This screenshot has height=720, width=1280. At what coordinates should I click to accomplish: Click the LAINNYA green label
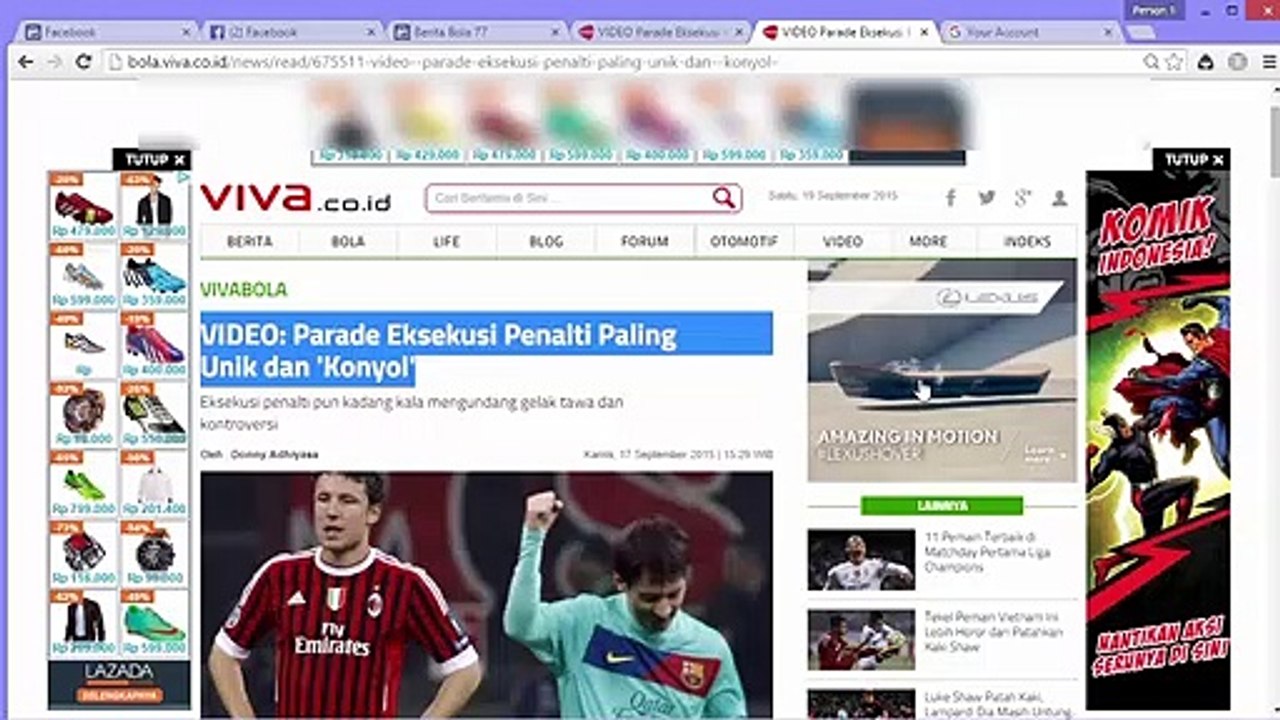tap(941, 506)
